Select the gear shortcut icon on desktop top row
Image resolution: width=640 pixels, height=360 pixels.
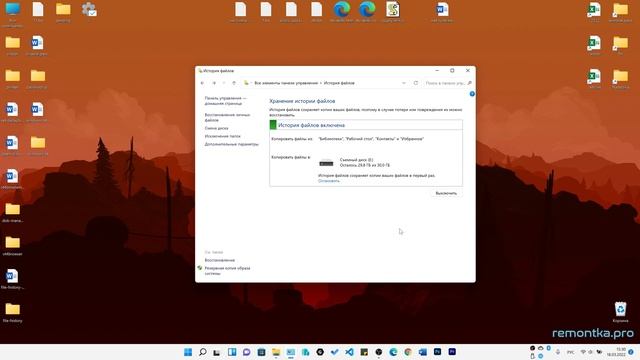89,10
